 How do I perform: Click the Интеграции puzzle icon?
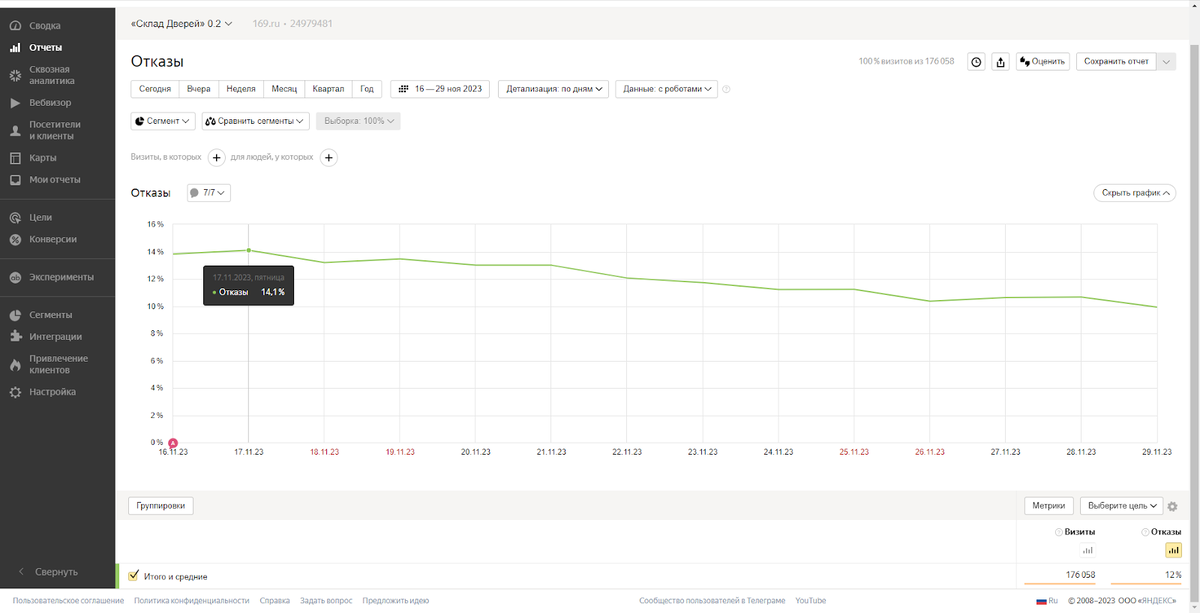pos(15,337)
